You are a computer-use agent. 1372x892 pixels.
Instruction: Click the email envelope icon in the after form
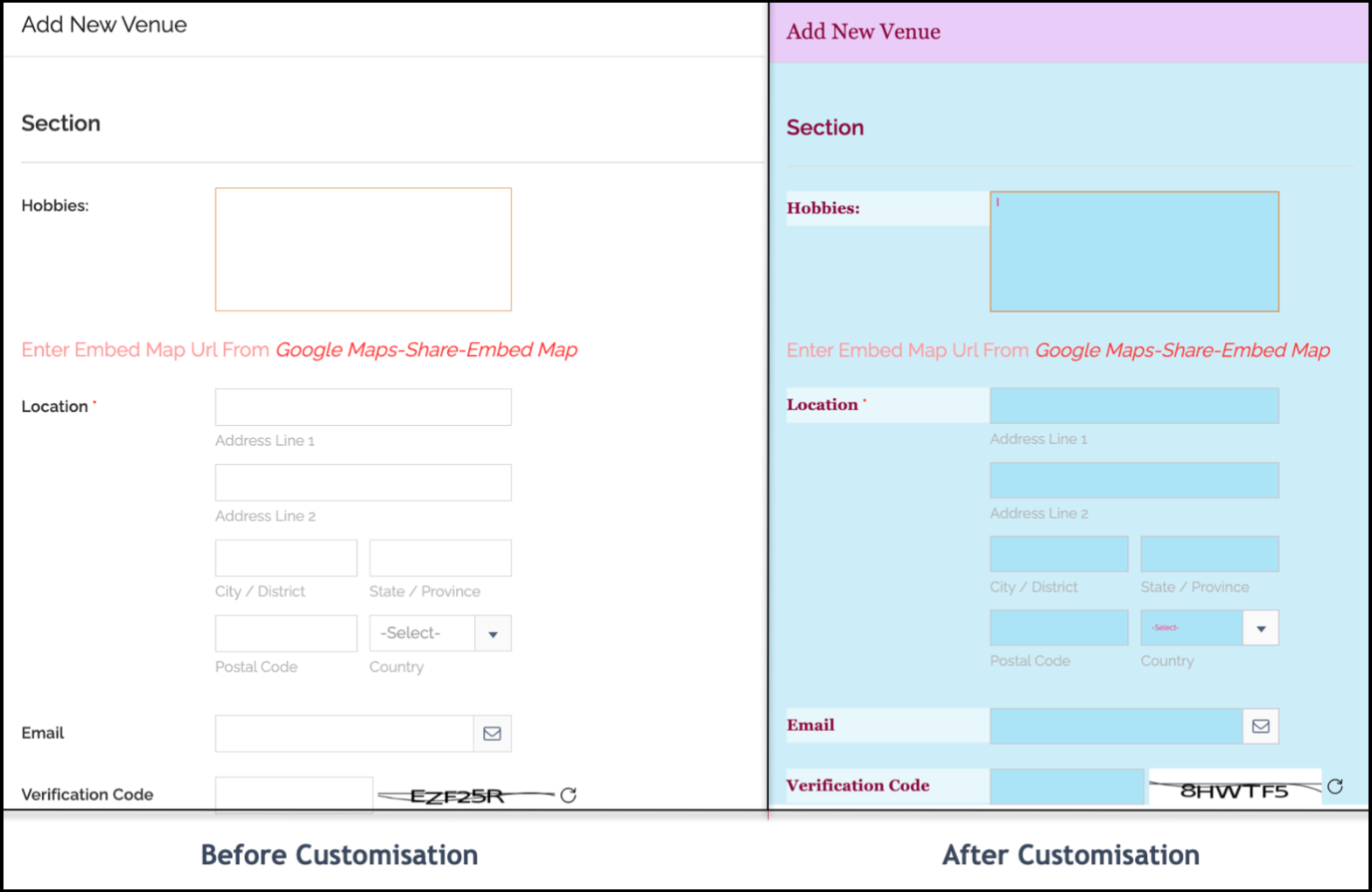tap(1261, 726)
